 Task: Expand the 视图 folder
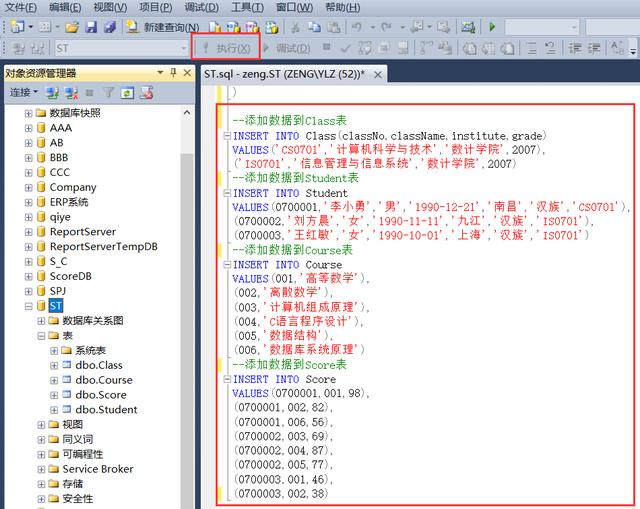point(41,425)
